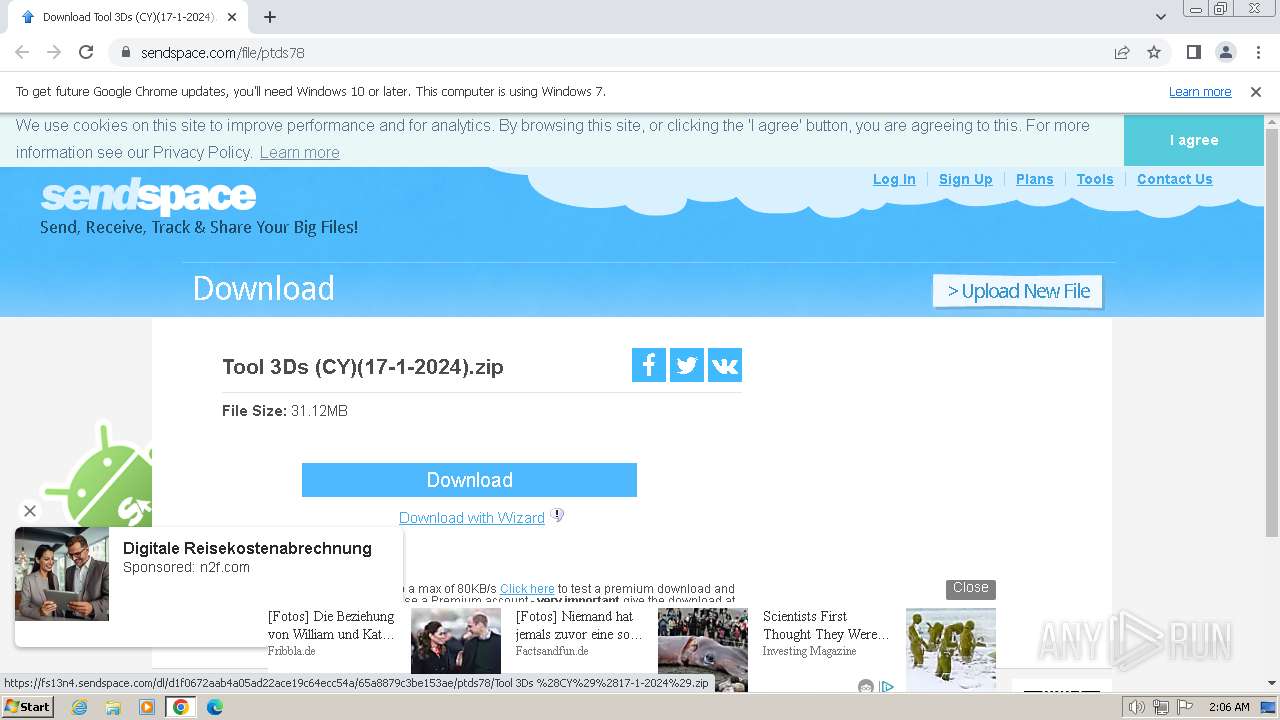The height and width of the screenshot is (720, 1280).
Task: Bookmark this page with star icon
Action: [x=1154, y=52]
